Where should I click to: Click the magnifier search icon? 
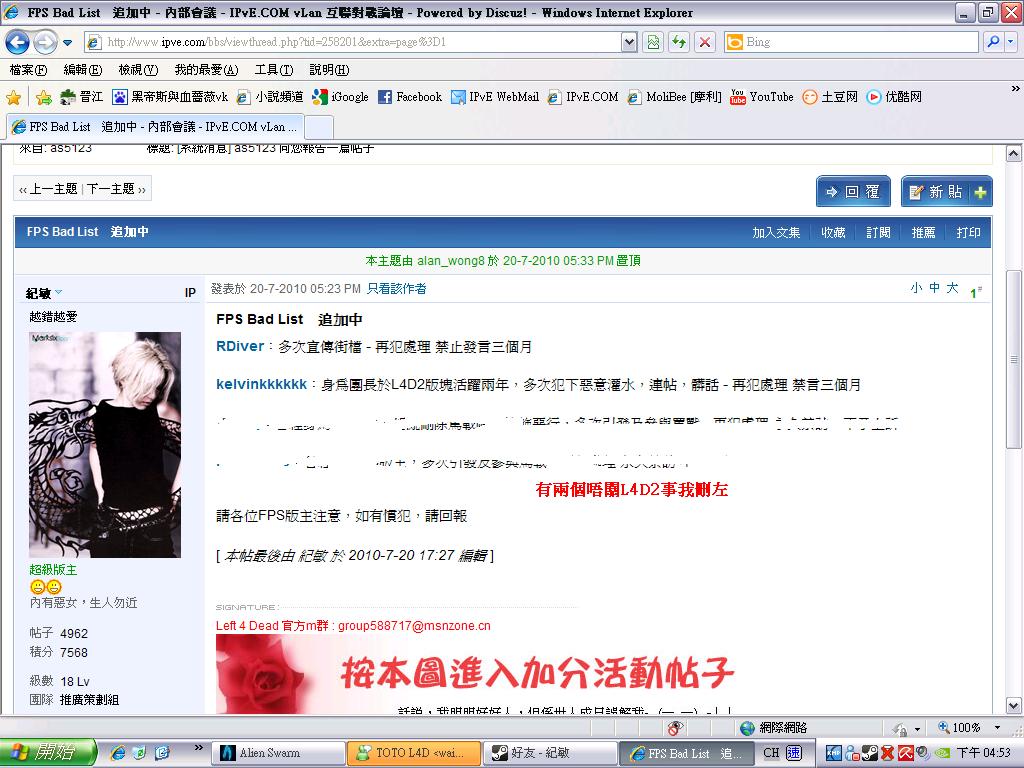(993, 42)
